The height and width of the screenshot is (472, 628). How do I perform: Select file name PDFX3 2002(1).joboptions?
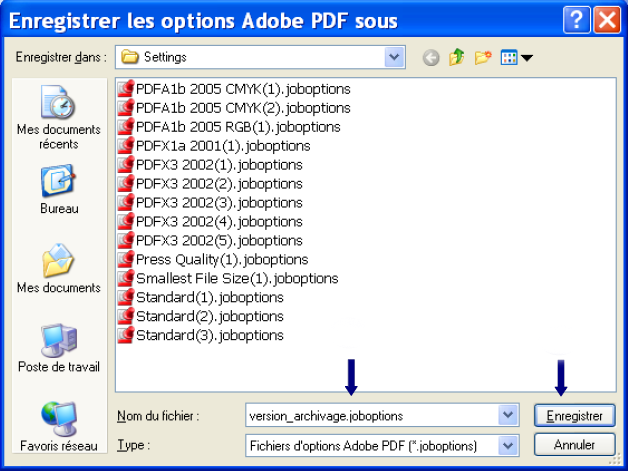pos(219,164)
